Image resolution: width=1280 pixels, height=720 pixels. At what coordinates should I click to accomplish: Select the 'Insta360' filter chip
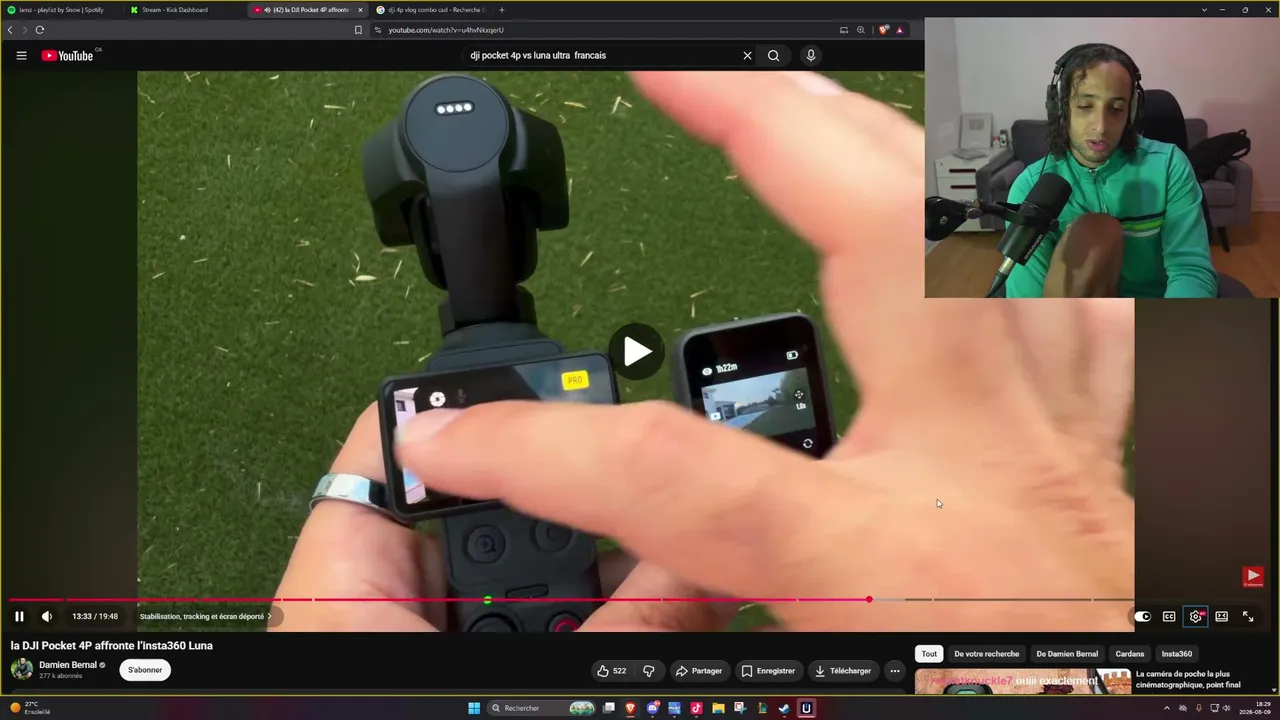click(1177, 654)
